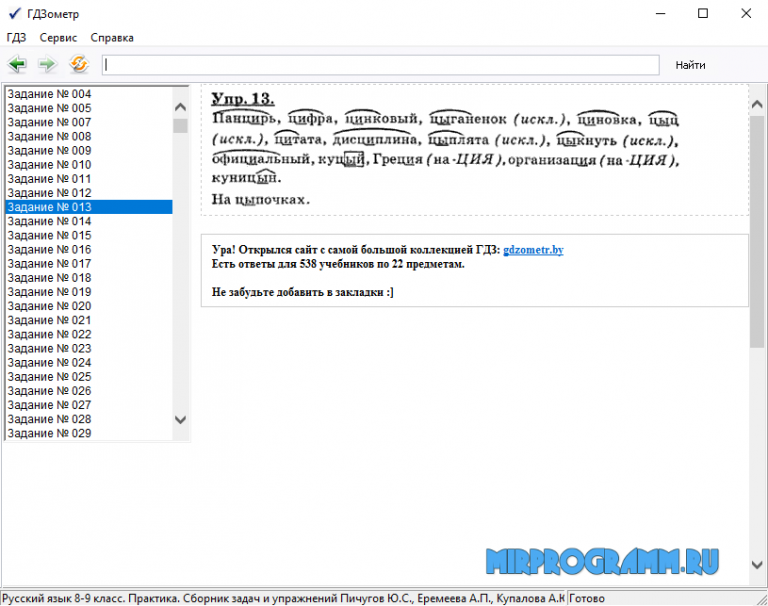Click the content pane scrollbar thumb
The height and width of the screenshot is (606, 768).
[757, 232]
